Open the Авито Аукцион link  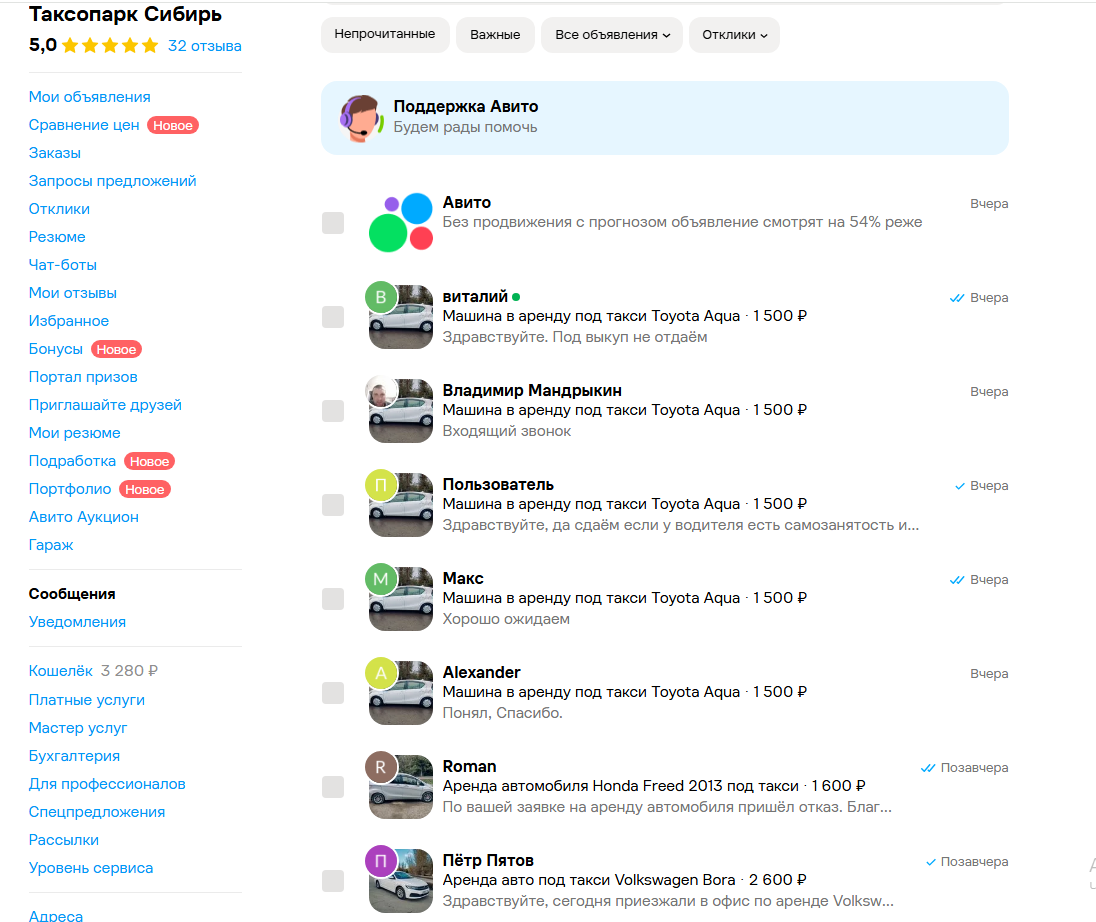pos(84,517)
